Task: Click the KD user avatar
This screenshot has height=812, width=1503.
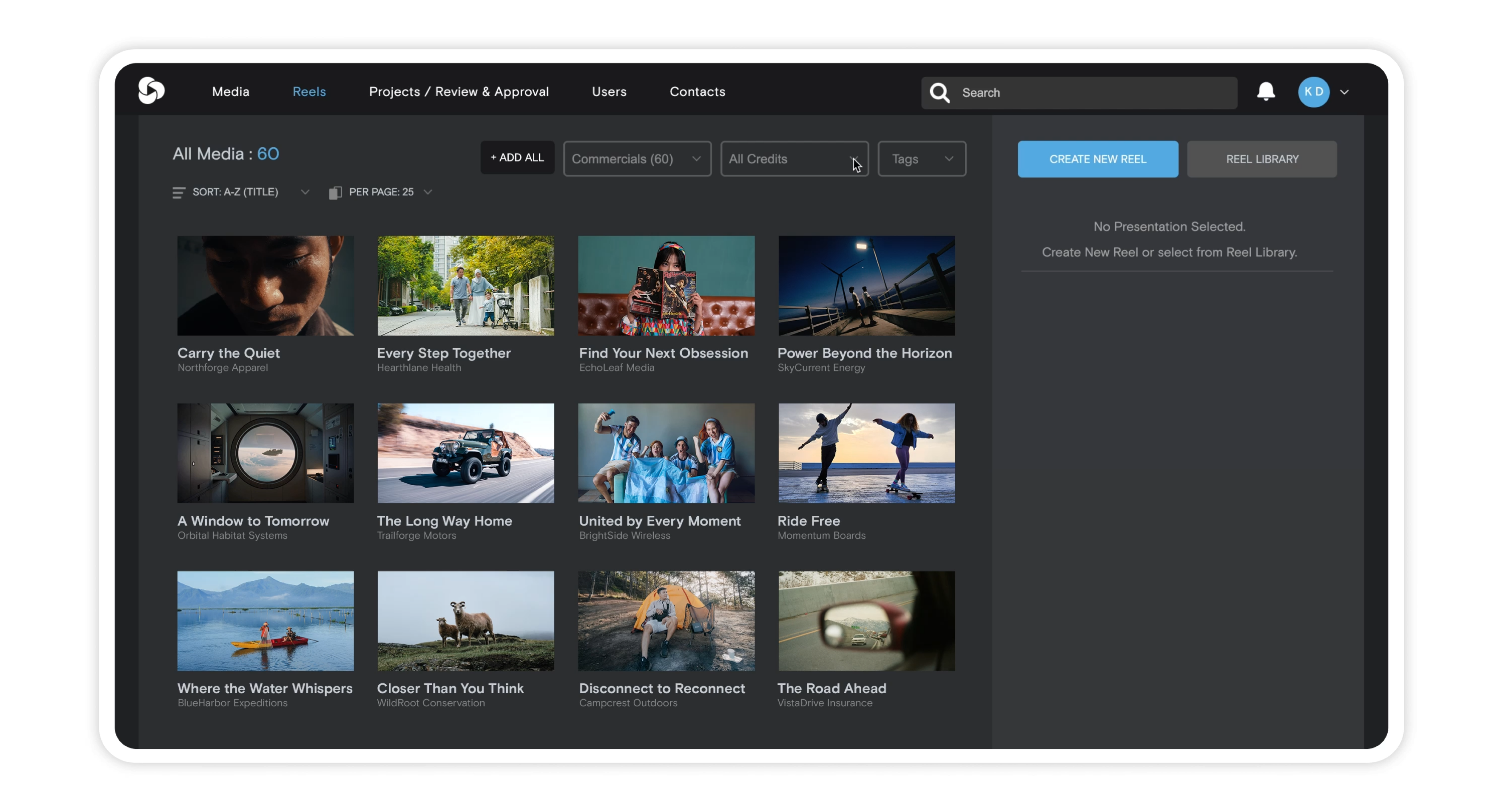Action: point(1313,92)
